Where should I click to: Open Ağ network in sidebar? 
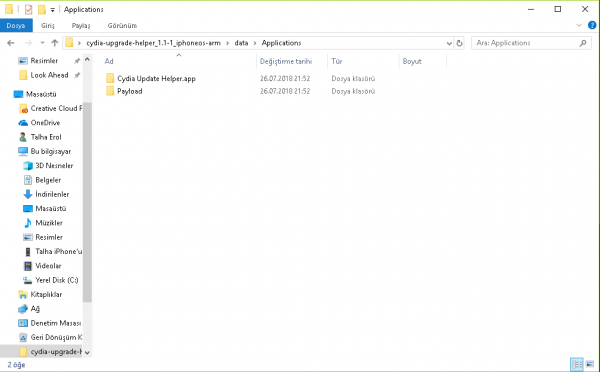(35, 308)
